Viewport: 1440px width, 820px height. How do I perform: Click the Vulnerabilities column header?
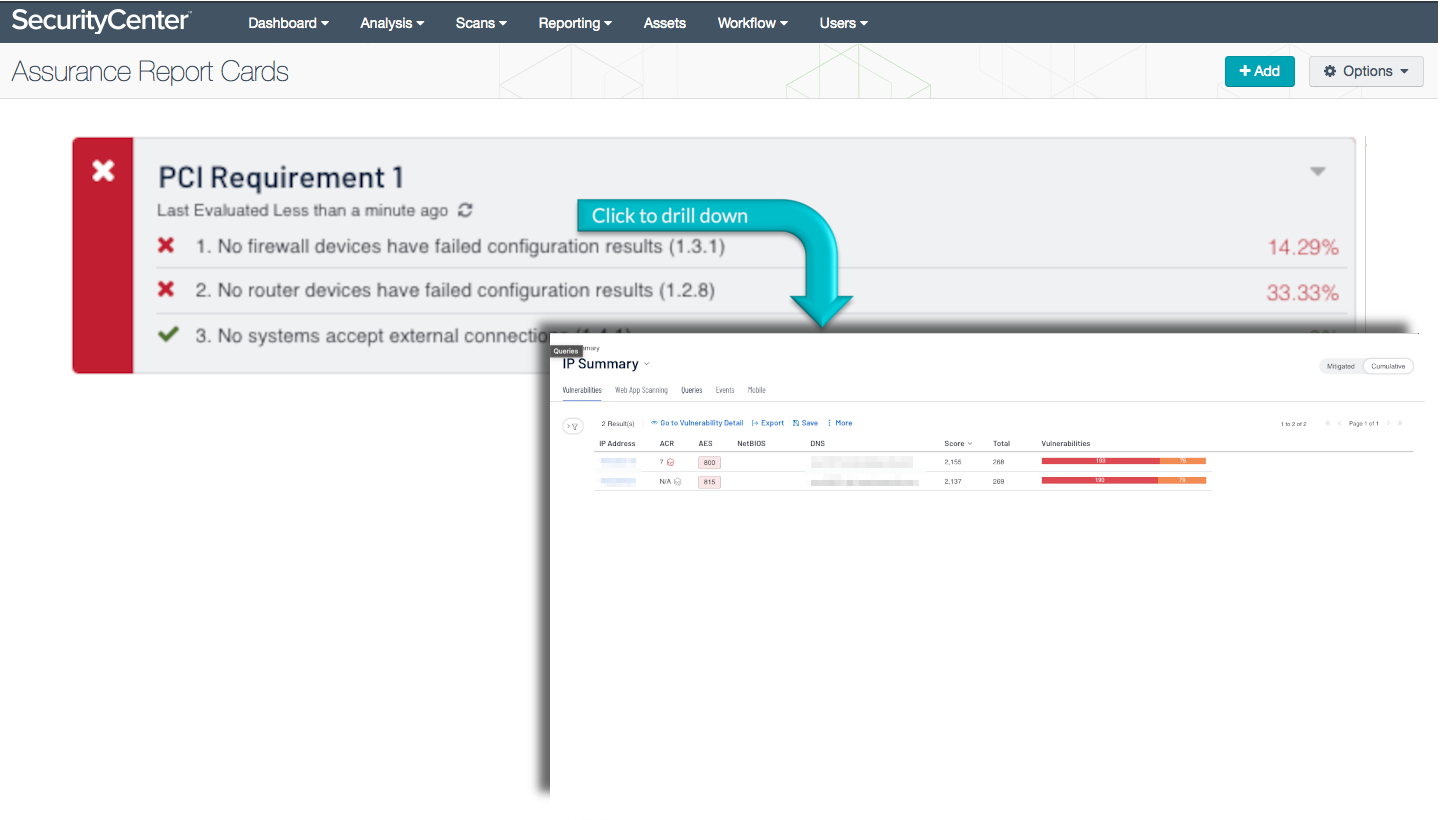point(1066,443)
